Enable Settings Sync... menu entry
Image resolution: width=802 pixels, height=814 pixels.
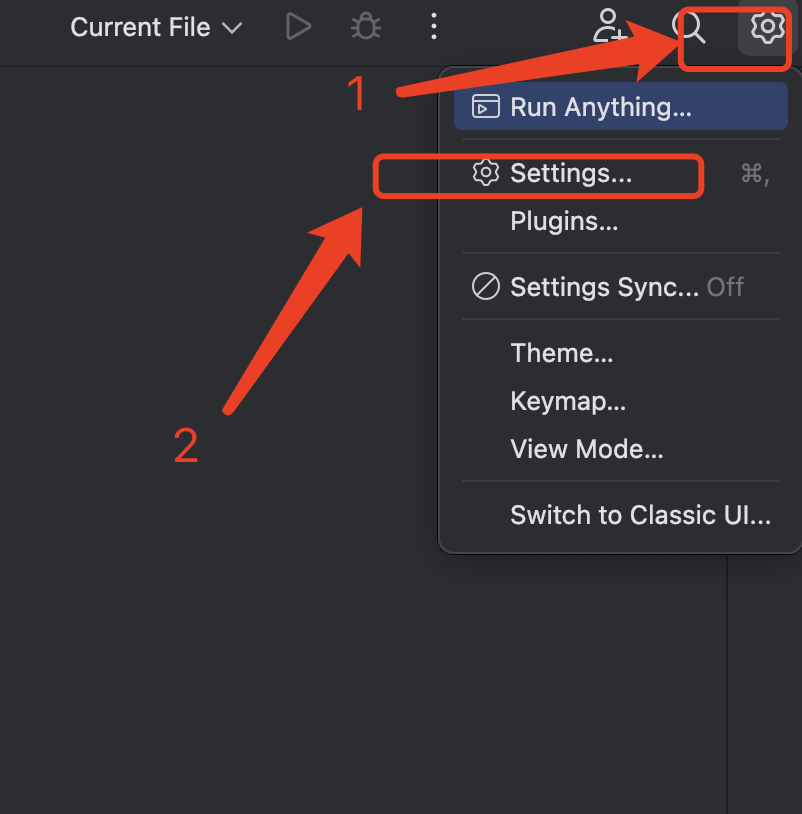(604, 287)
